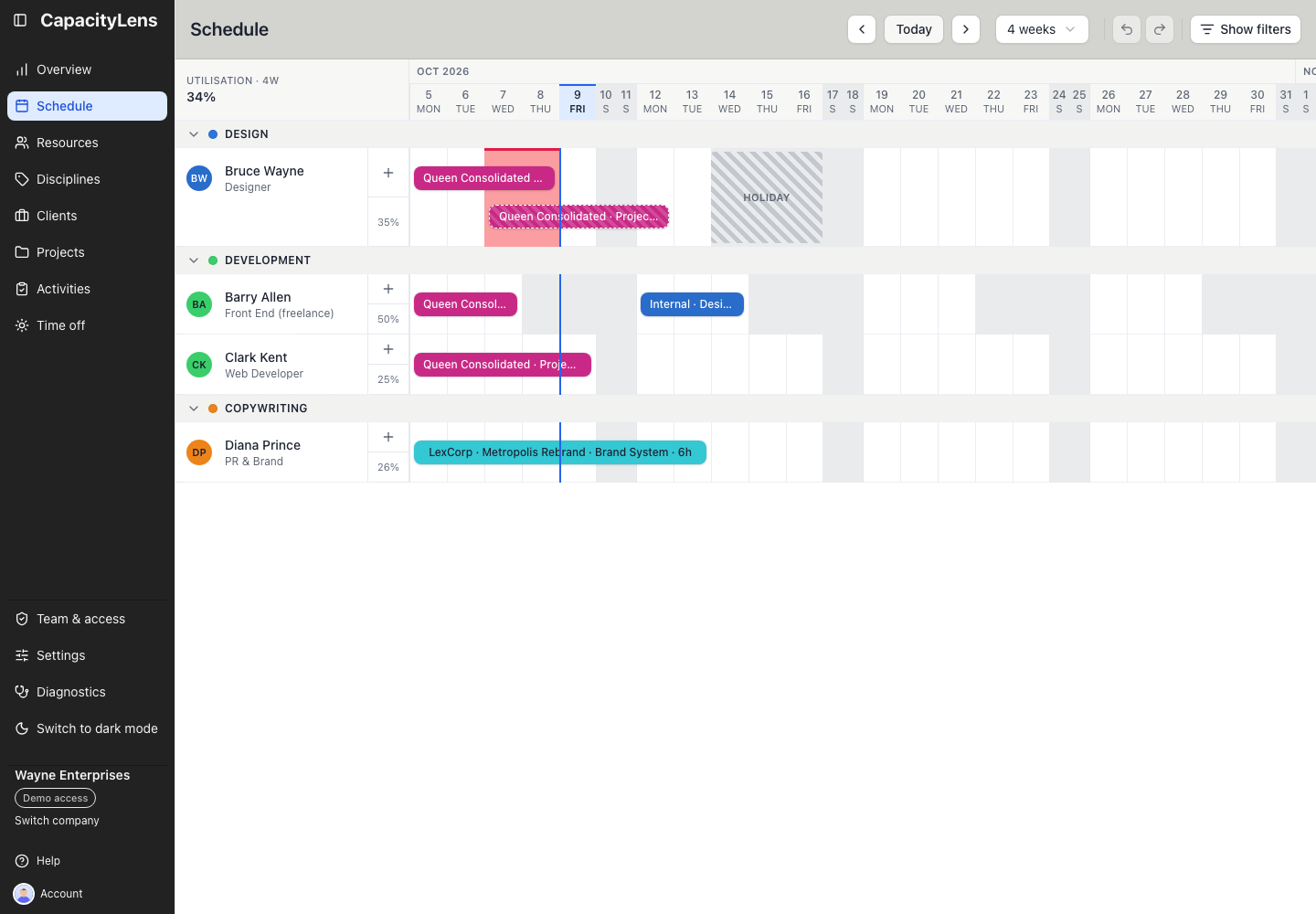Open Bruce Wayne's BW avatar
The width and height of the screenshot is (1316, 914).
[x=199, y=178]
